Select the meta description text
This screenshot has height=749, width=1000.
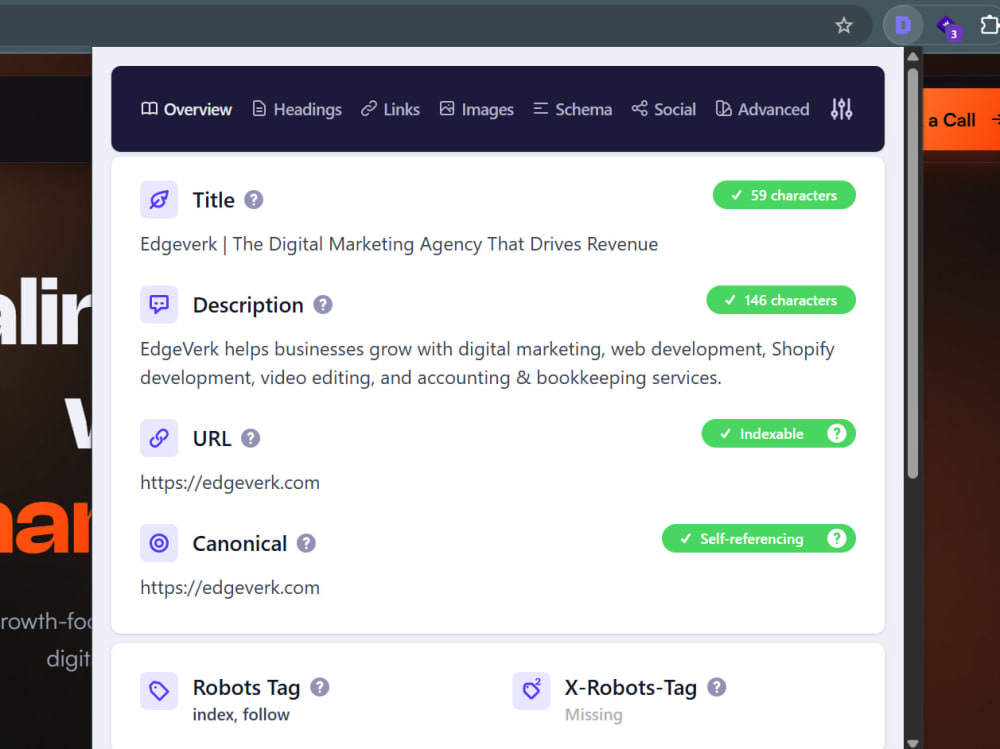pyautogui.click(x=487, y=363)
